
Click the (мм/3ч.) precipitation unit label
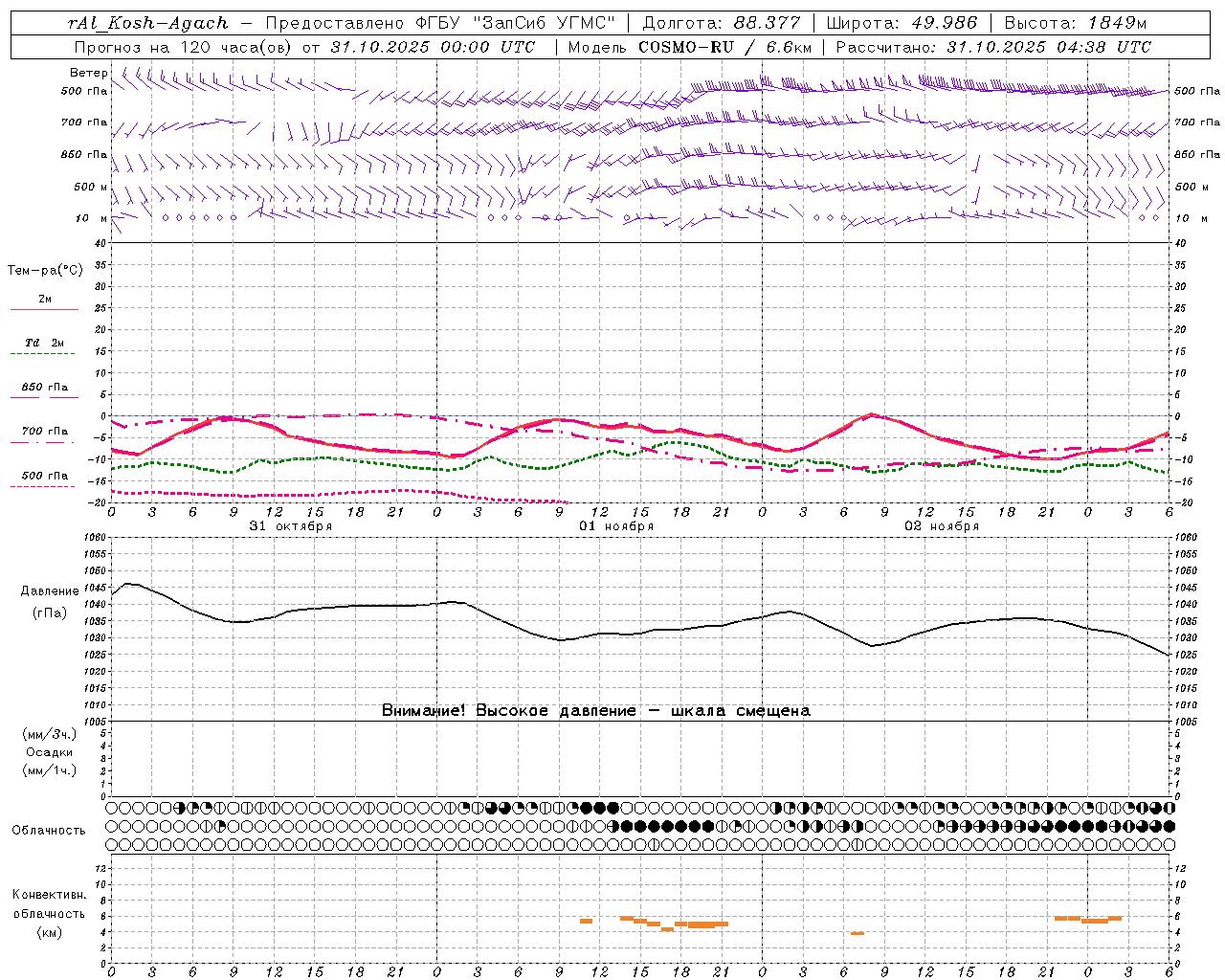point(50,734)
